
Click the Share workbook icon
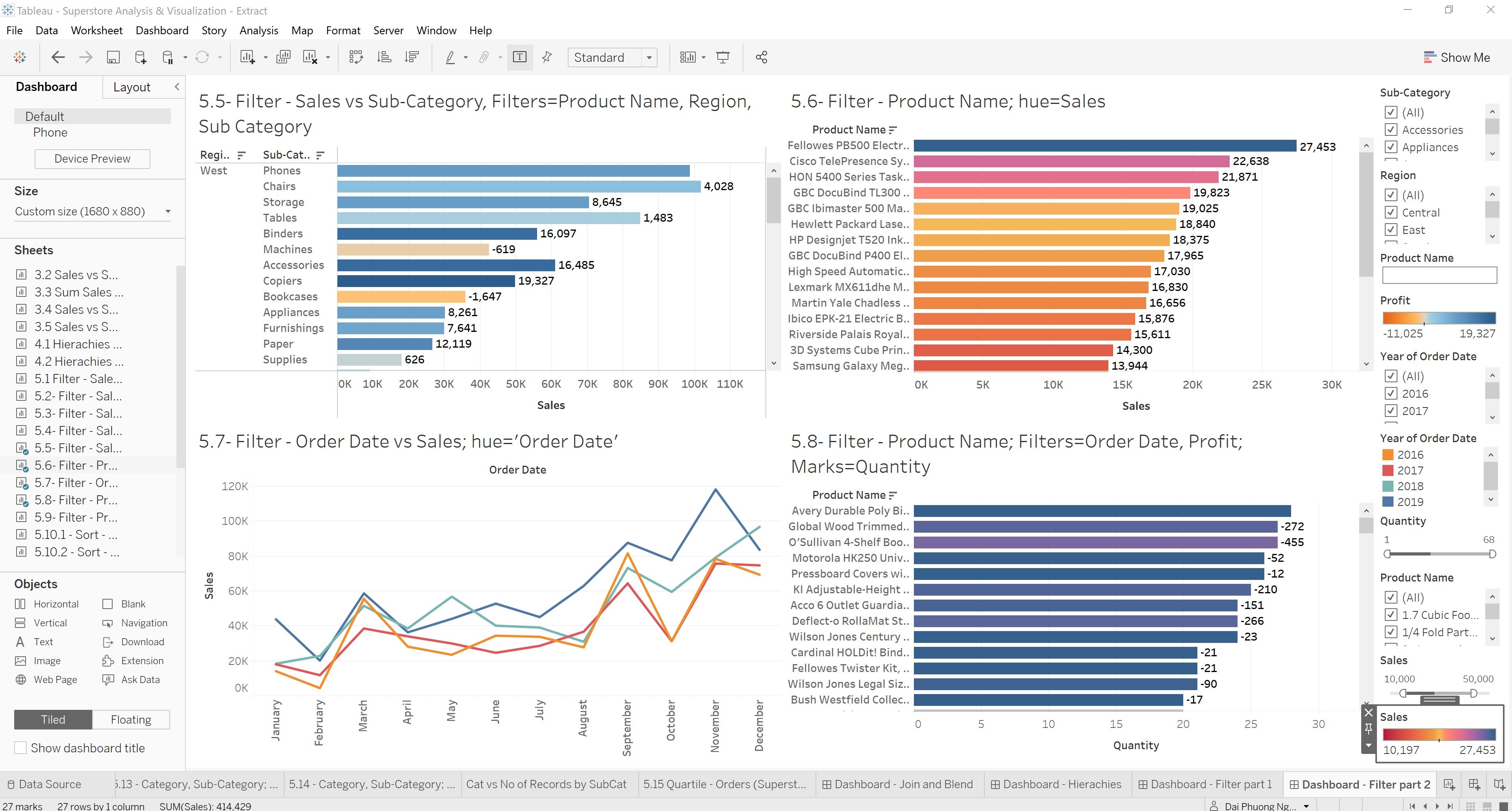pyautogui.click(x=761, y=57)
